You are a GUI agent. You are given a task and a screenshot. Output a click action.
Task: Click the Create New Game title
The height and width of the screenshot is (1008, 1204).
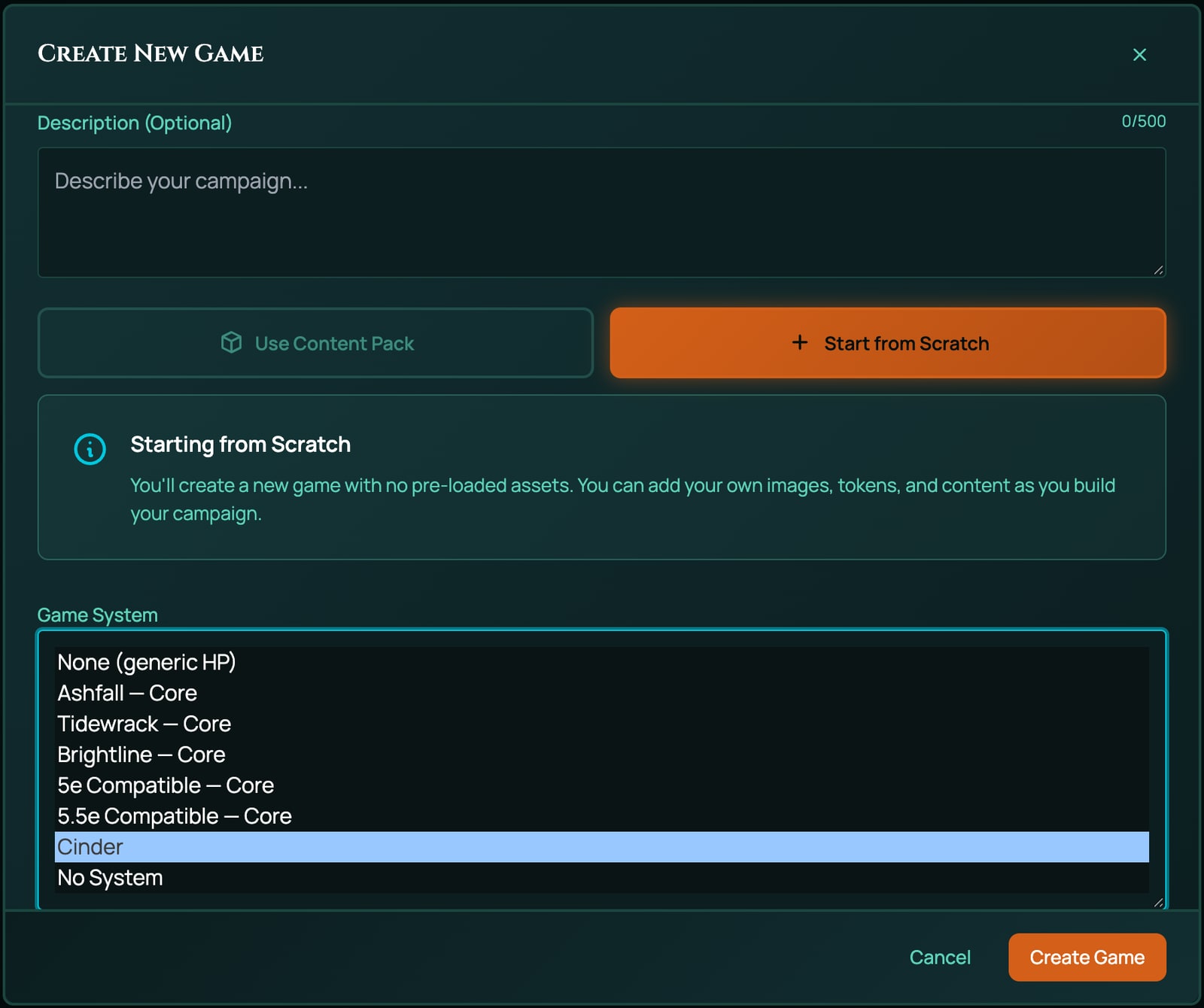tap(150, 53)
